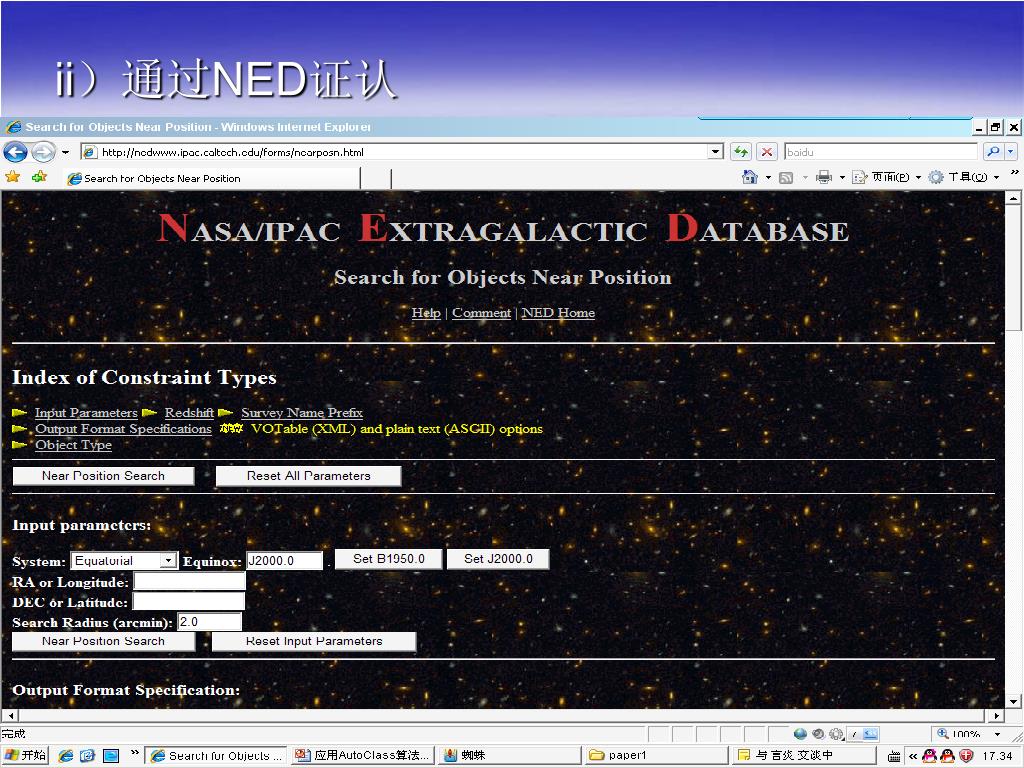This screenshot has height=768, width=1024.
Task: Click the Reset All Parameters button
Action: click(308, 476)
